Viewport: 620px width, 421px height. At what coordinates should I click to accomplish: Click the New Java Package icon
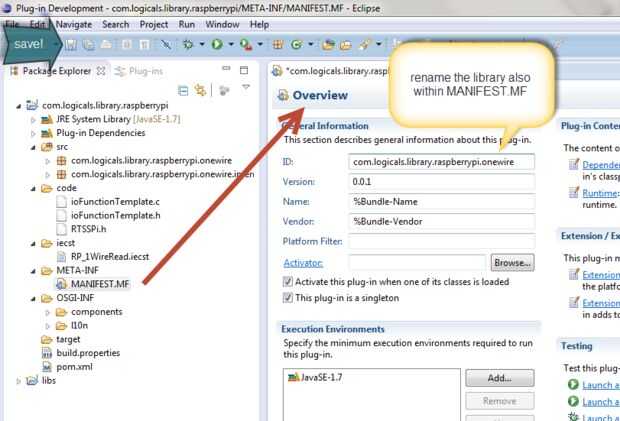[x=278, y=44]
